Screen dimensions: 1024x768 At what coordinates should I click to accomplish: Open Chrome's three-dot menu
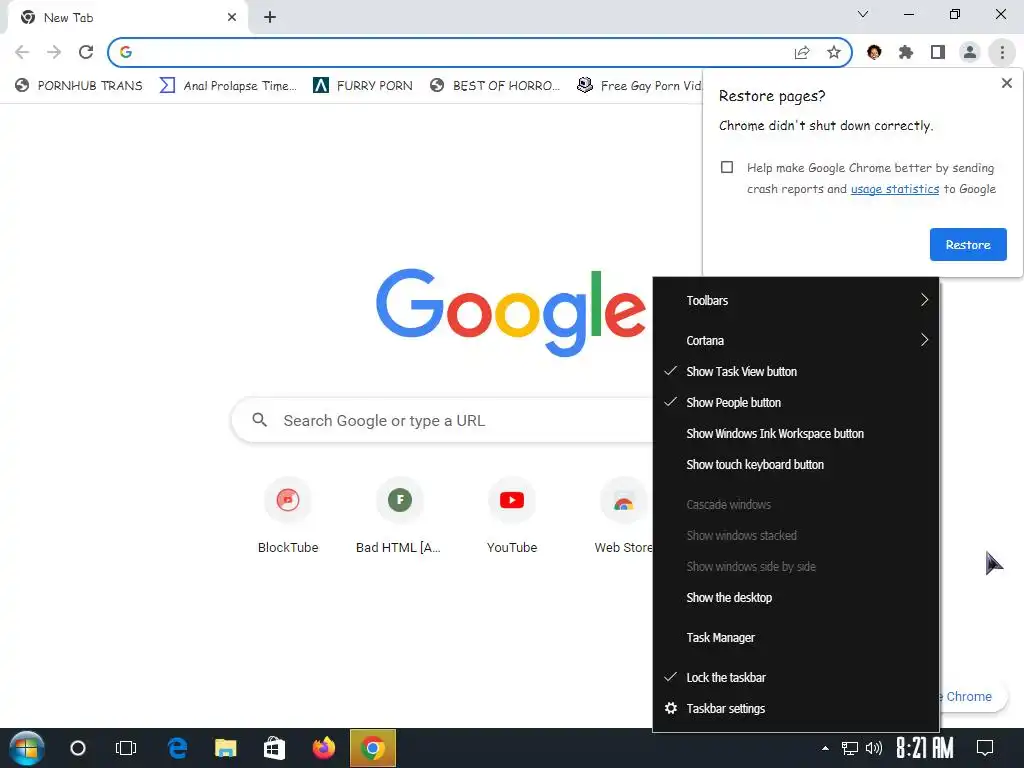pos(1002,52)
